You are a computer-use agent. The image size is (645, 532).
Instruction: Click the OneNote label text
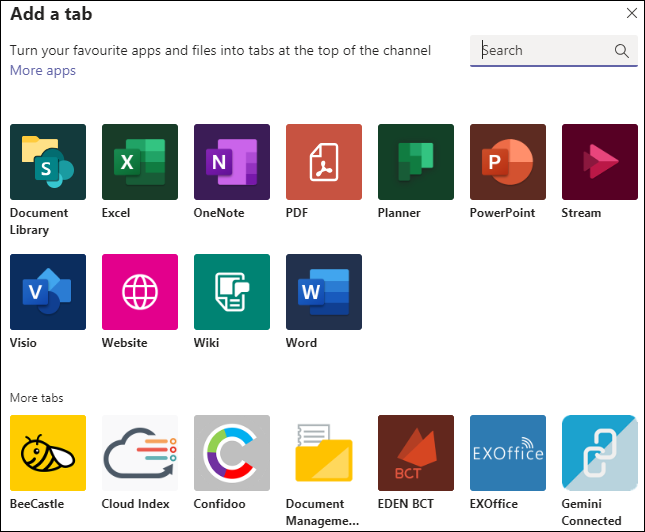tap(219, 213)
